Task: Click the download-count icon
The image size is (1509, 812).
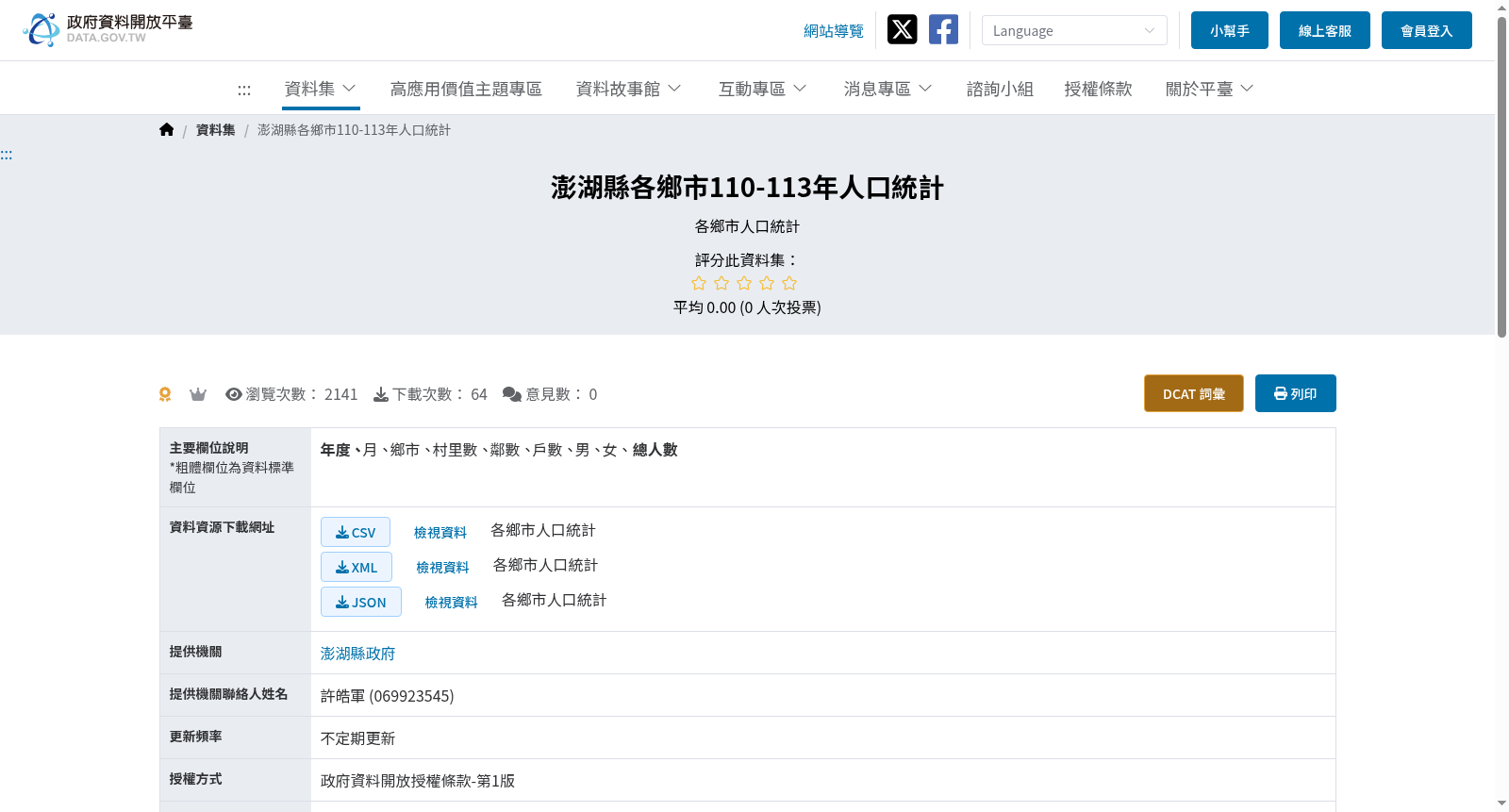Action: (381, 394)
